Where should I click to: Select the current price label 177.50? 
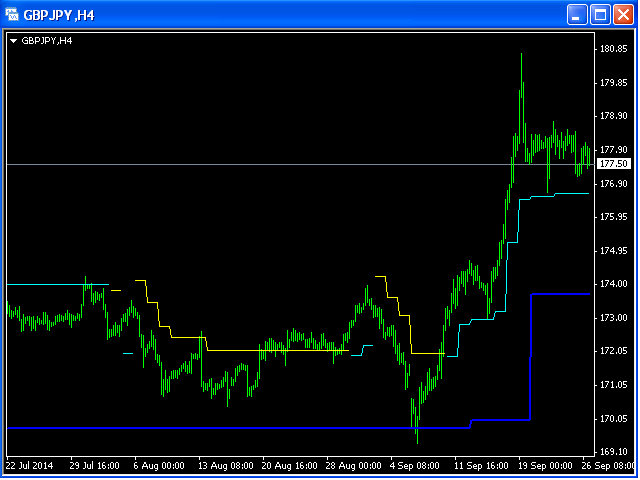coord(613,164)
